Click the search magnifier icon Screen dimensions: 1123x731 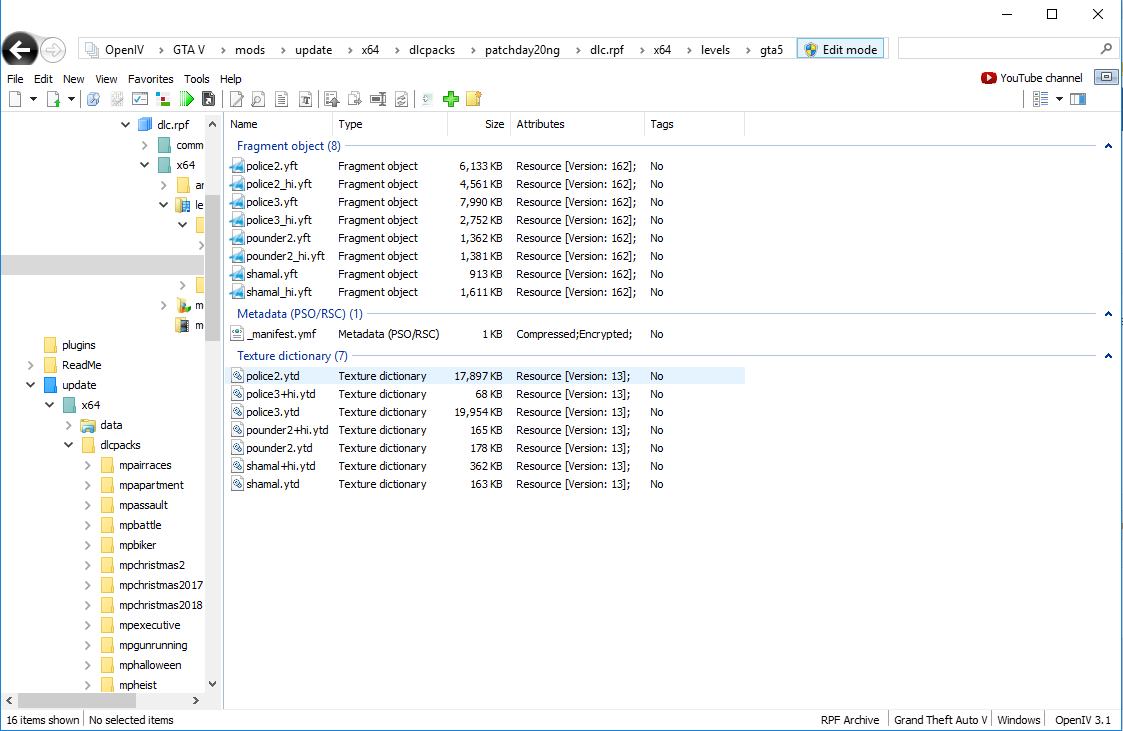click(1106, 49)
